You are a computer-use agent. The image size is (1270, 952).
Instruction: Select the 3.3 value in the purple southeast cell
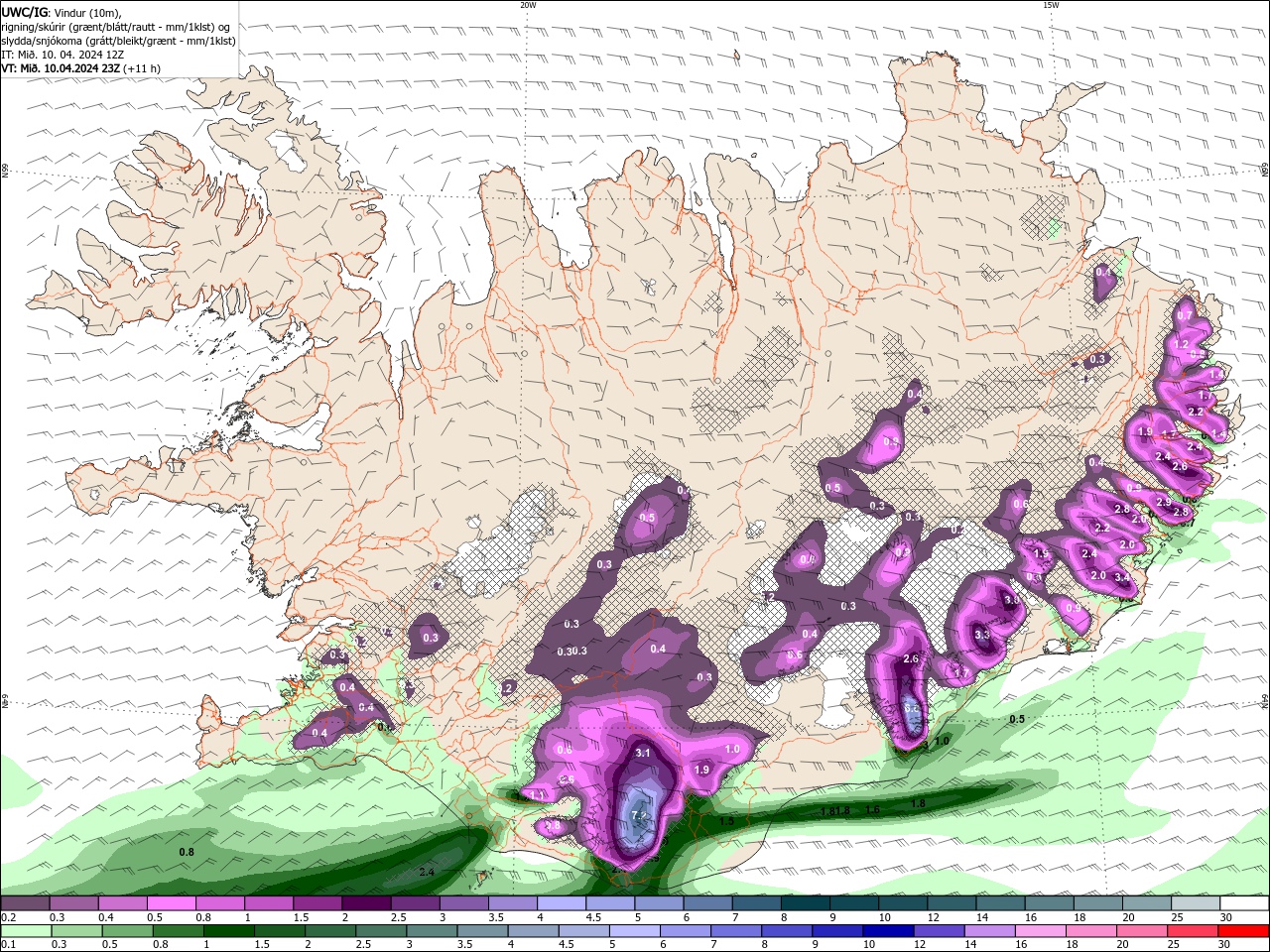point(982,635)
